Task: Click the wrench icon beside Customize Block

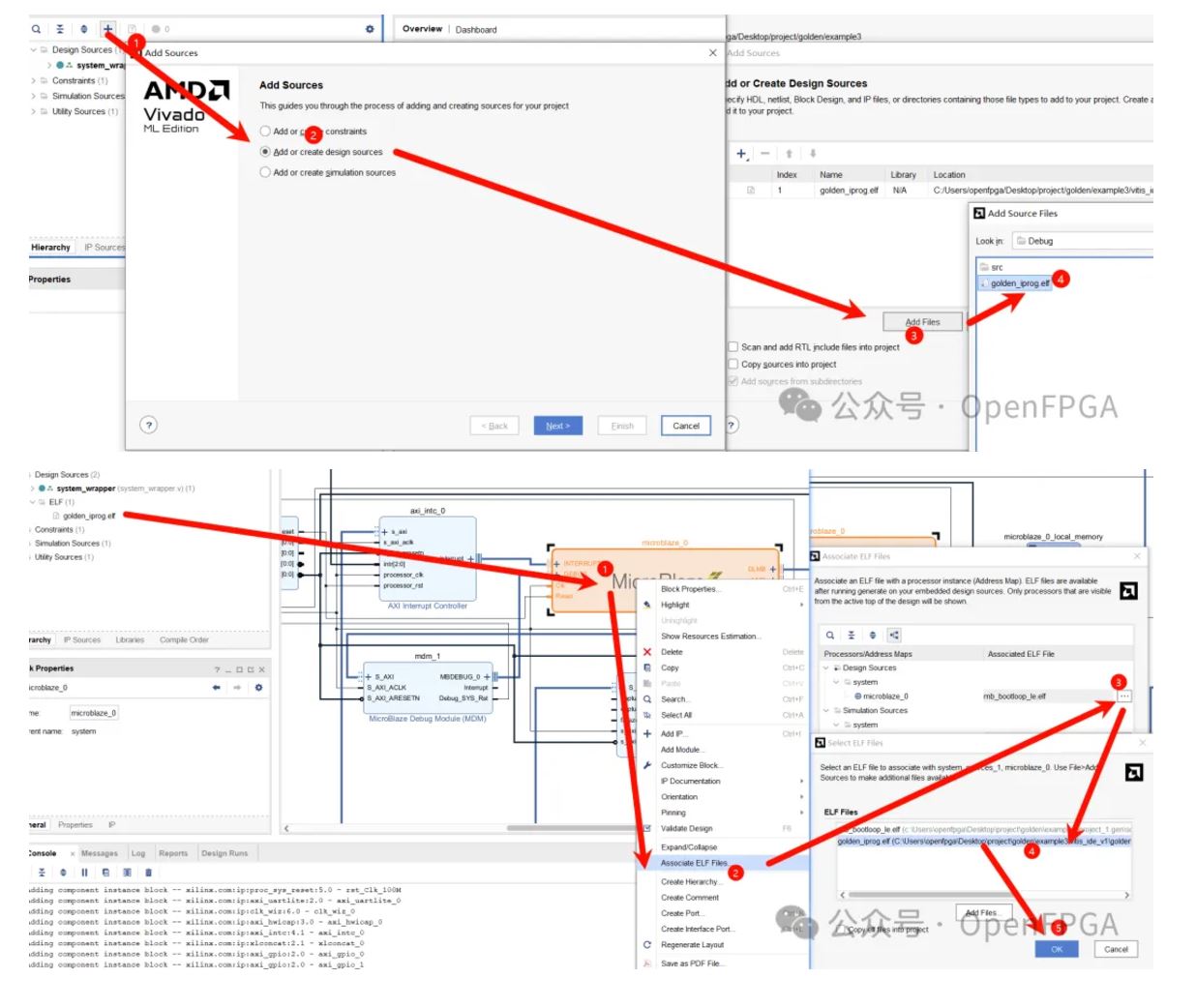Action: tap(647, 765)
